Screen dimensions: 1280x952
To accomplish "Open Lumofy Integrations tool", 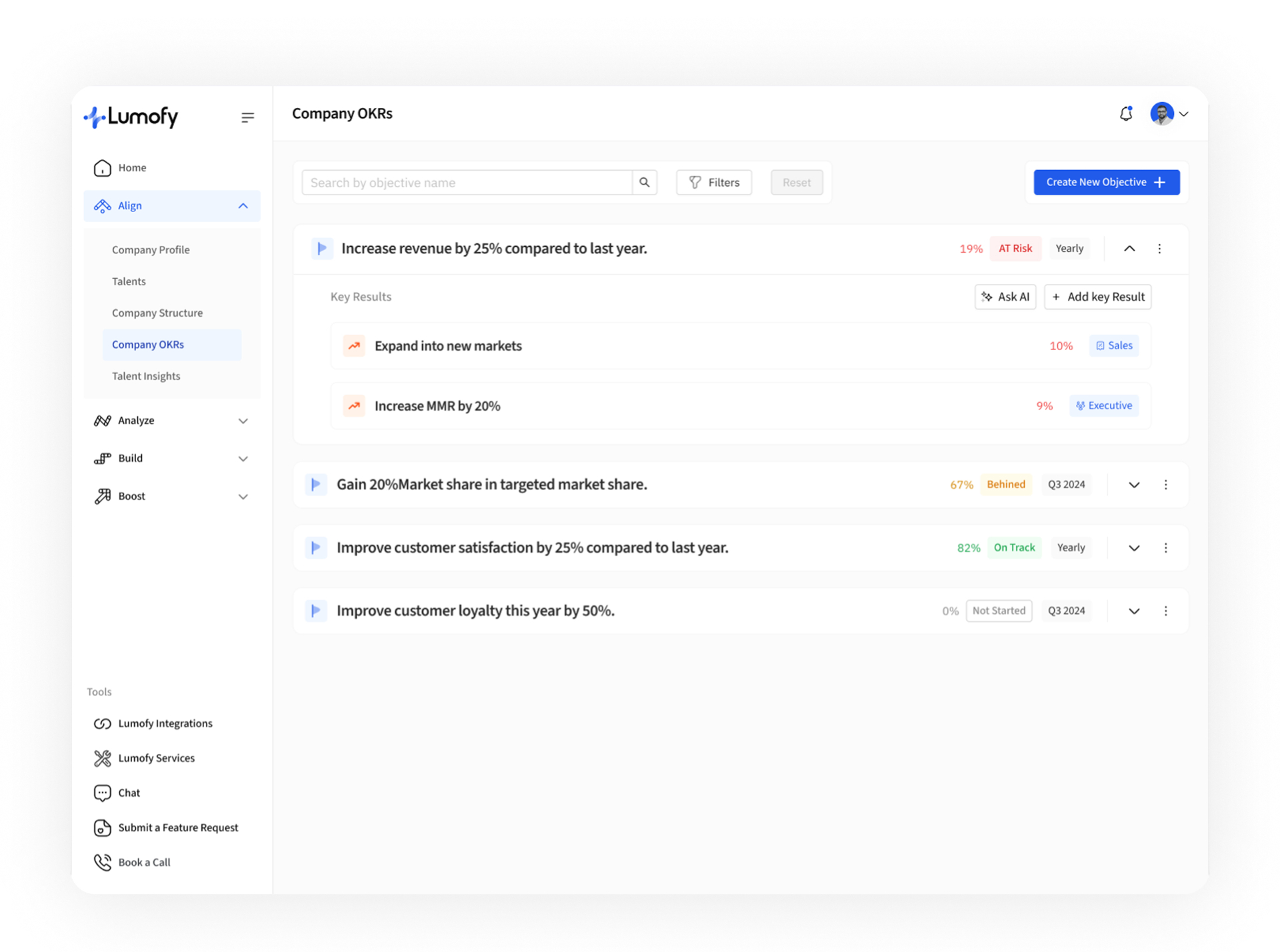I will click(x=165, y=723).
